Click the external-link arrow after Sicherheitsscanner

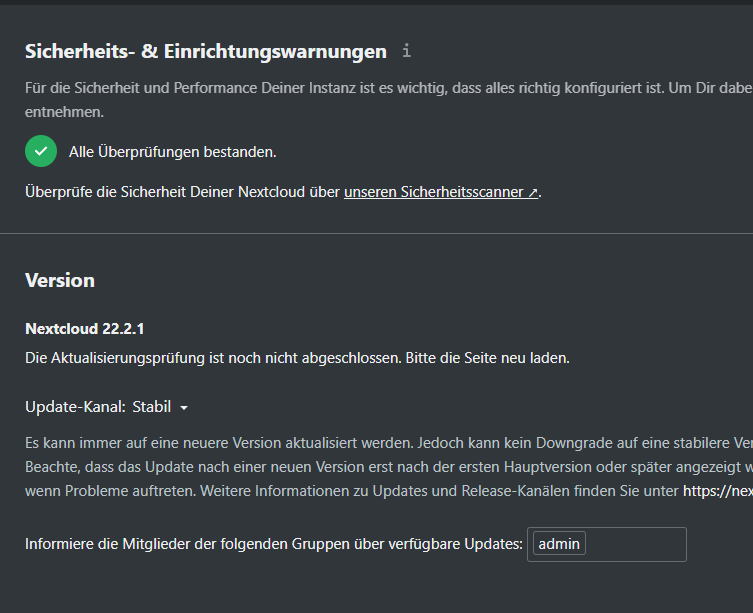pyautogui.click(x=533, y=192)
